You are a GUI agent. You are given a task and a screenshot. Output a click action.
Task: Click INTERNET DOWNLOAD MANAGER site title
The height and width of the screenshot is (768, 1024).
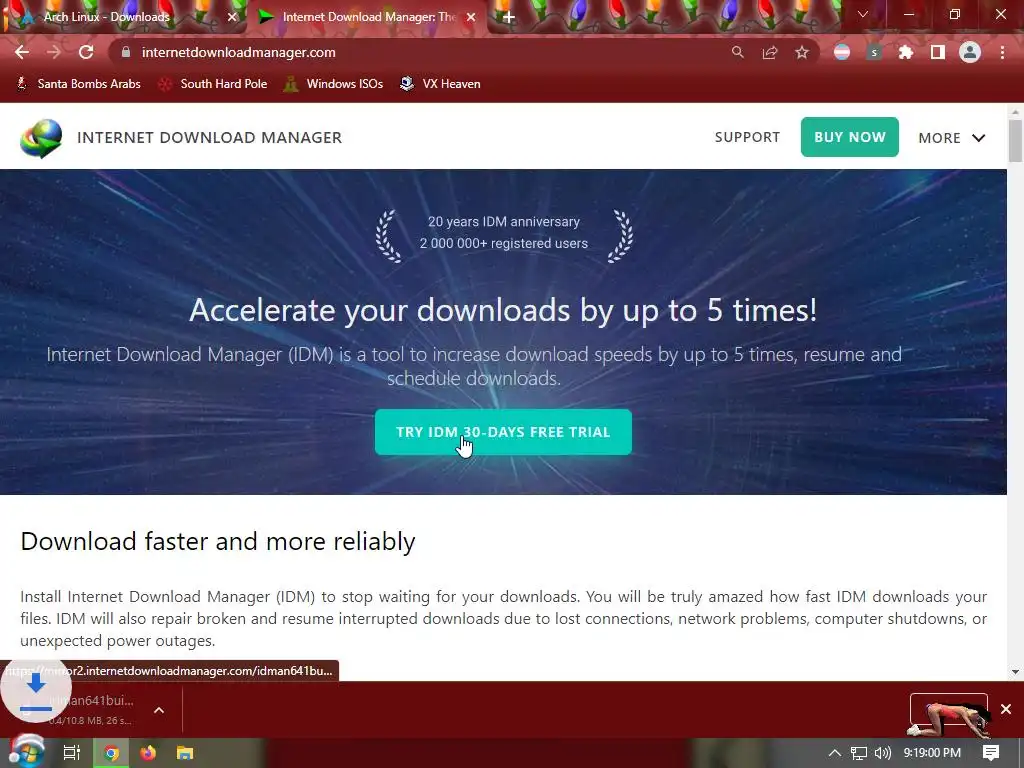[210, 137]
